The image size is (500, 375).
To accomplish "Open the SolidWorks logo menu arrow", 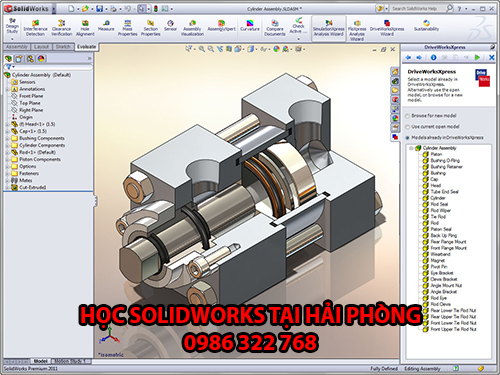I will (54, 9).
